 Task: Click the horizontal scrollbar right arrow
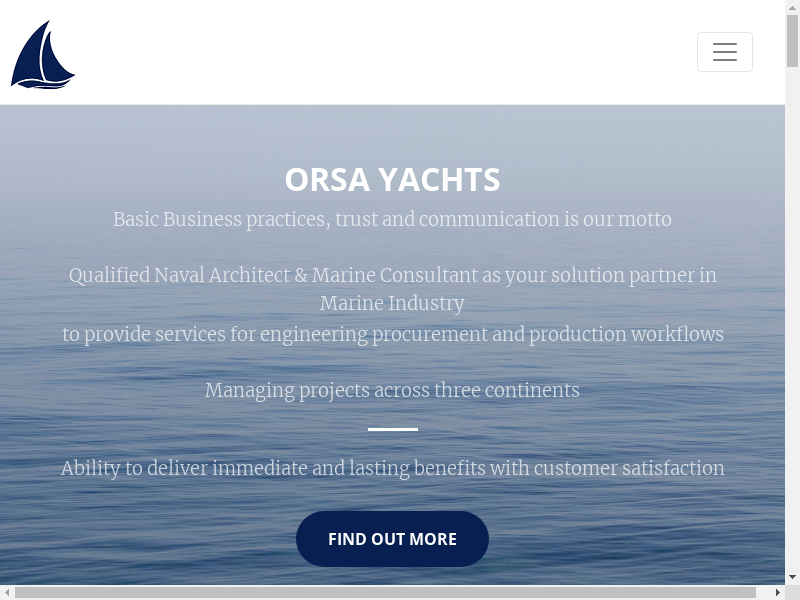[777, 592]
